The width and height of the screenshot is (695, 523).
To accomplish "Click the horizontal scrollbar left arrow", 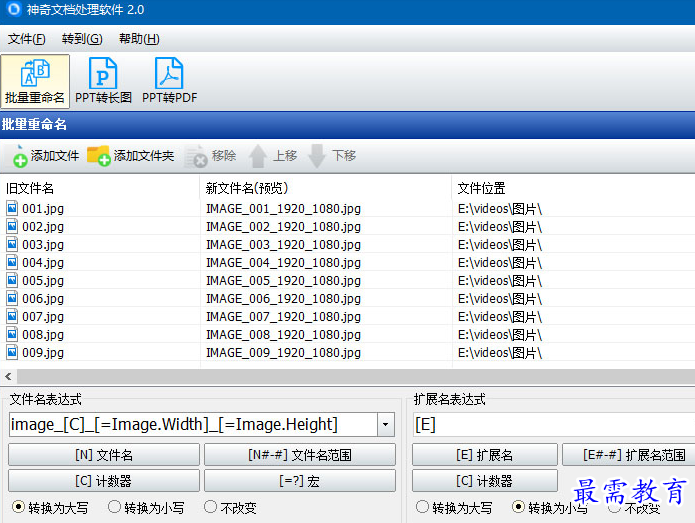I will pyautogui.click(x=8, y=377).
